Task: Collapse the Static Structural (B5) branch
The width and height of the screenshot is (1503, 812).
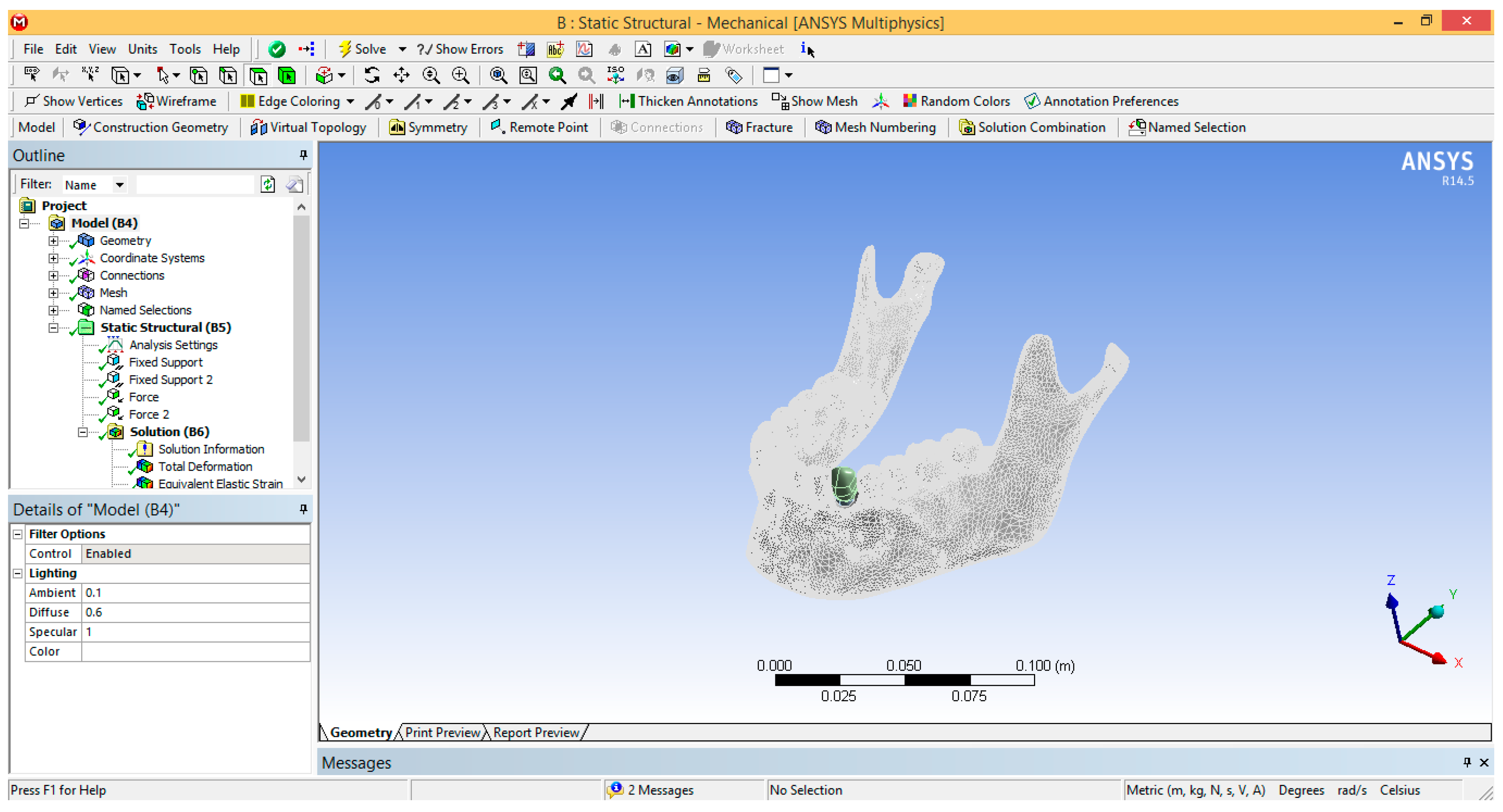Action: (53, 328)
